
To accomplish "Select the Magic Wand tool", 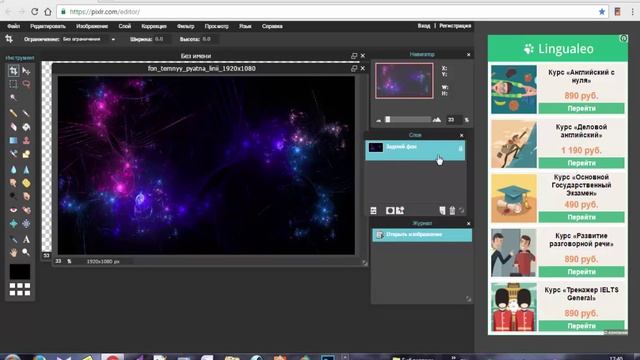I will click(x=13, y=98).
